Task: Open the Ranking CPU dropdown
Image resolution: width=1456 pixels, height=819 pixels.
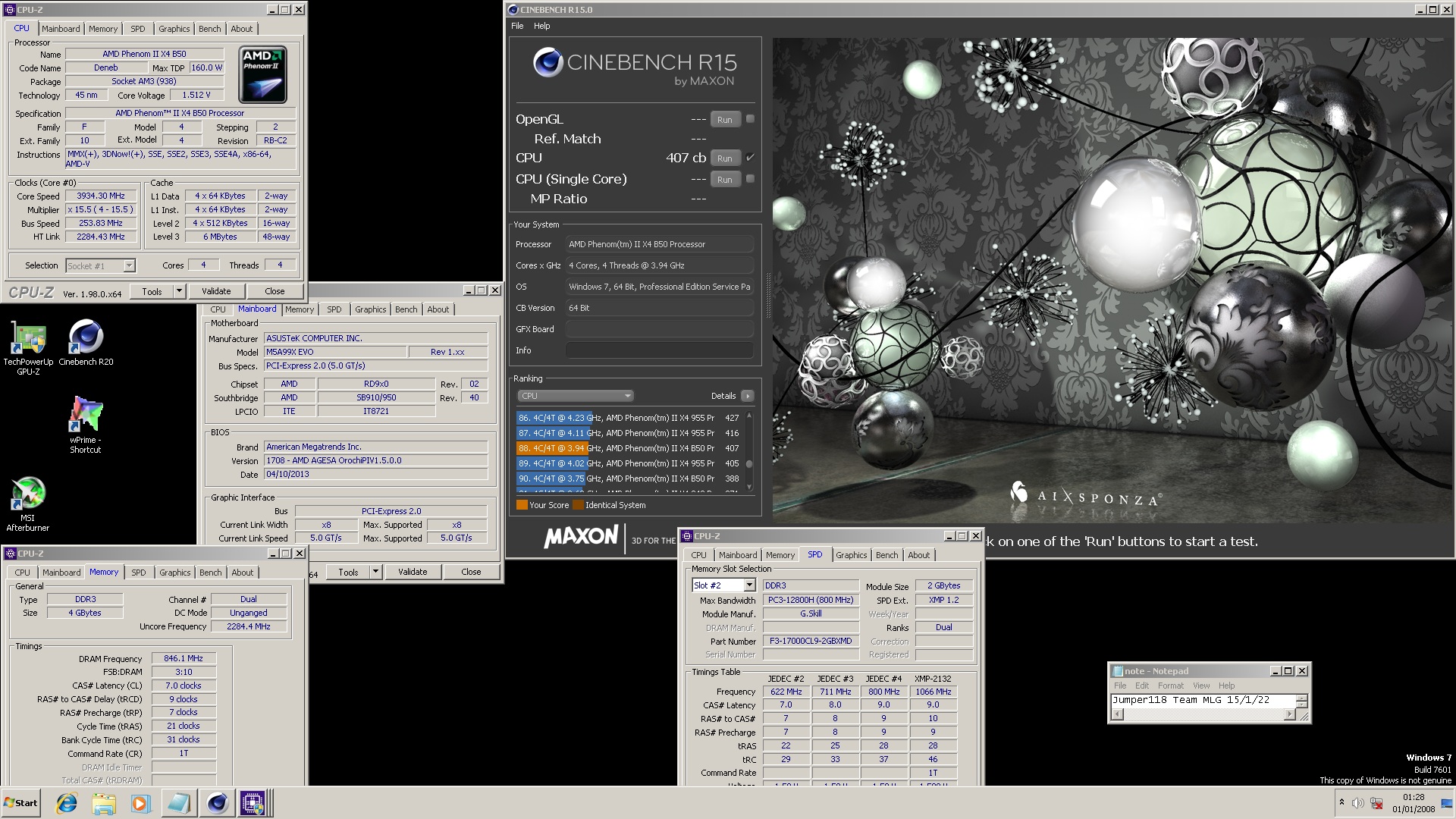Action: point(575,396)
